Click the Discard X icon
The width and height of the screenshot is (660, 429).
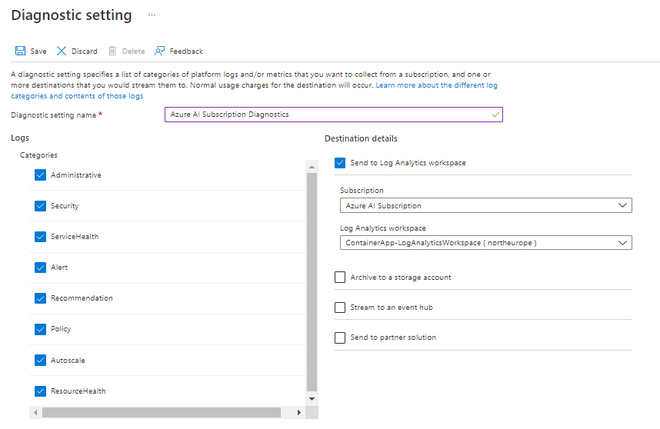coord(62,51)
